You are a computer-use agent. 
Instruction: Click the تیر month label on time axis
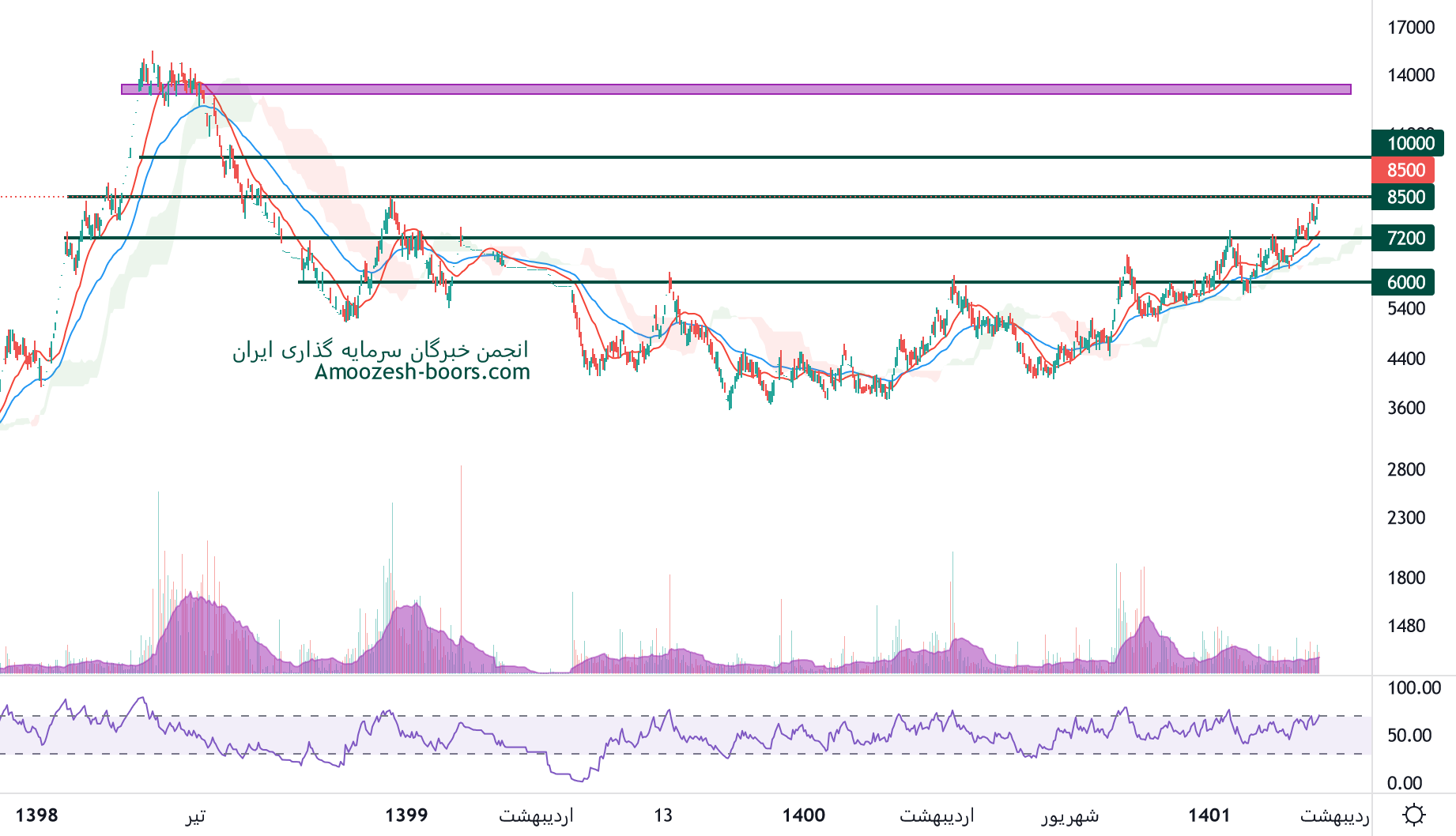tap(195, 815)
